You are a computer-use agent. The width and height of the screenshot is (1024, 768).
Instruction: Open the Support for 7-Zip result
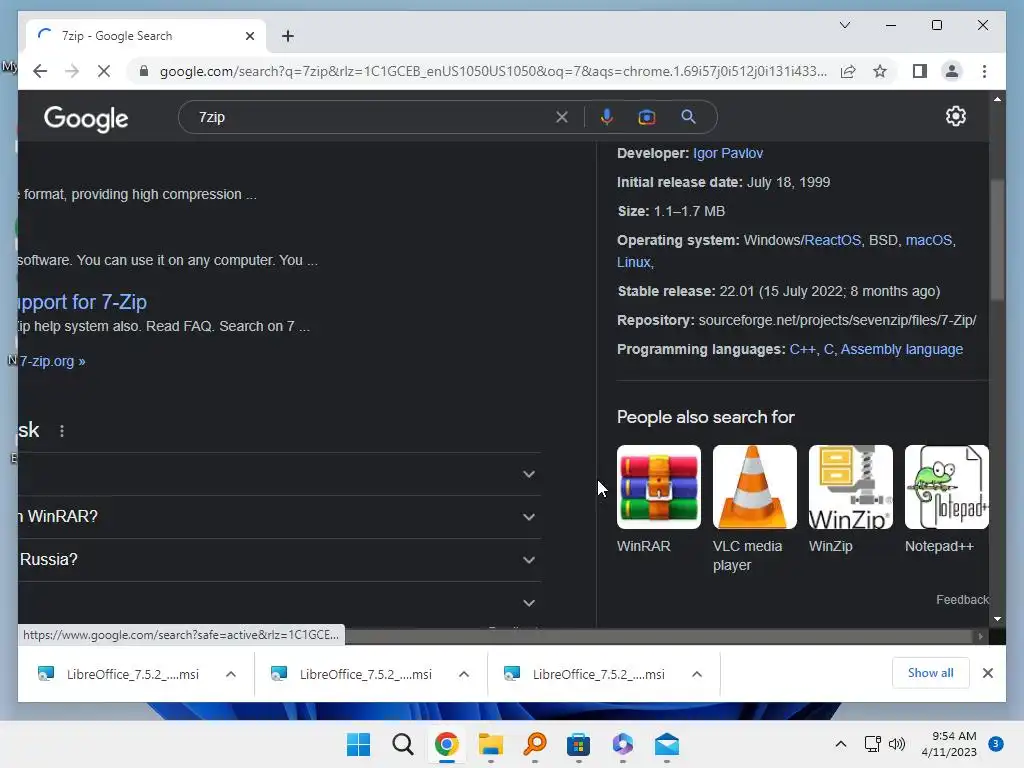(82, 302)
